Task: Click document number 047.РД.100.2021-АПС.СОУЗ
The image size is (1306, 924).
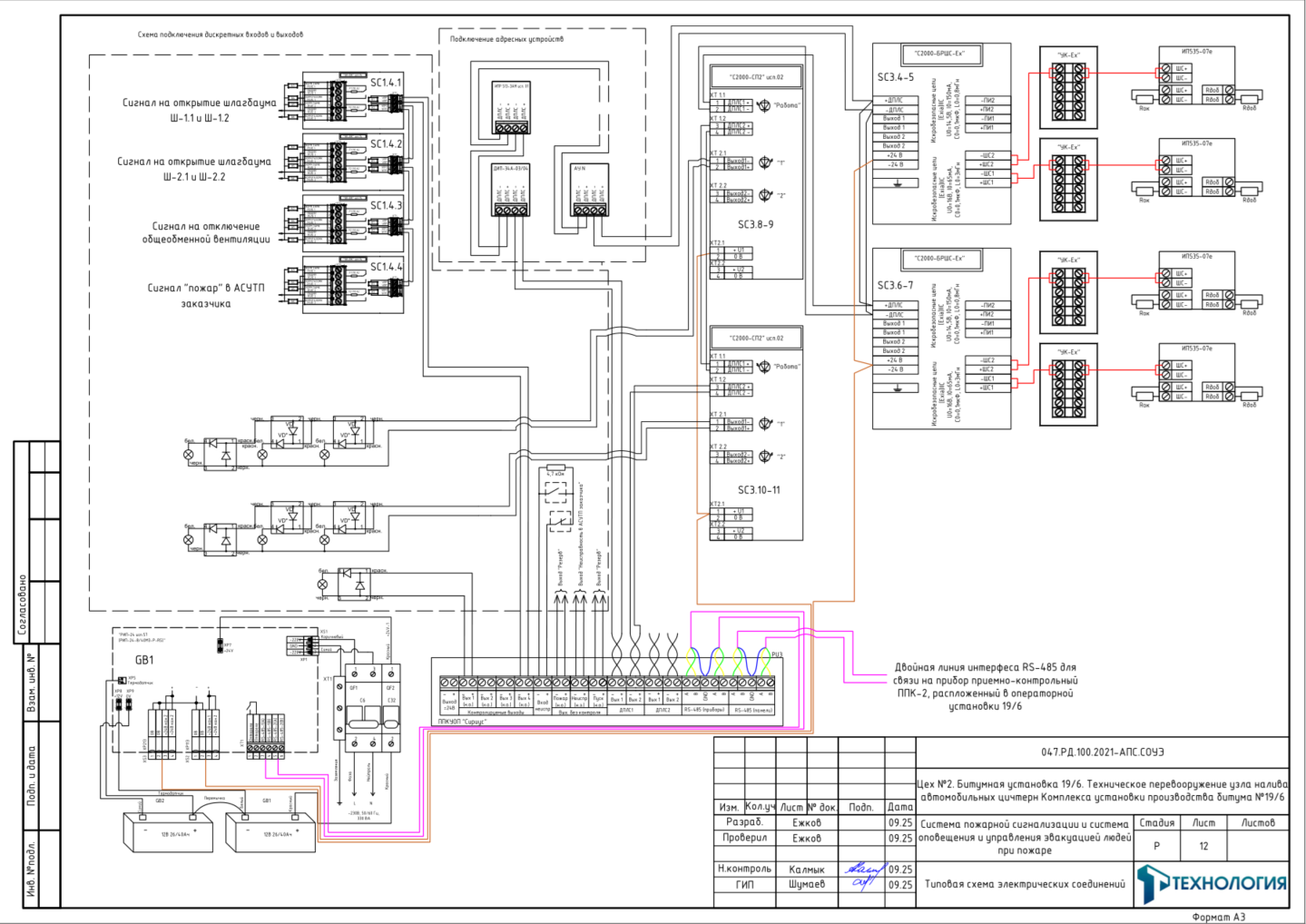Action: tap(1102, 752)
